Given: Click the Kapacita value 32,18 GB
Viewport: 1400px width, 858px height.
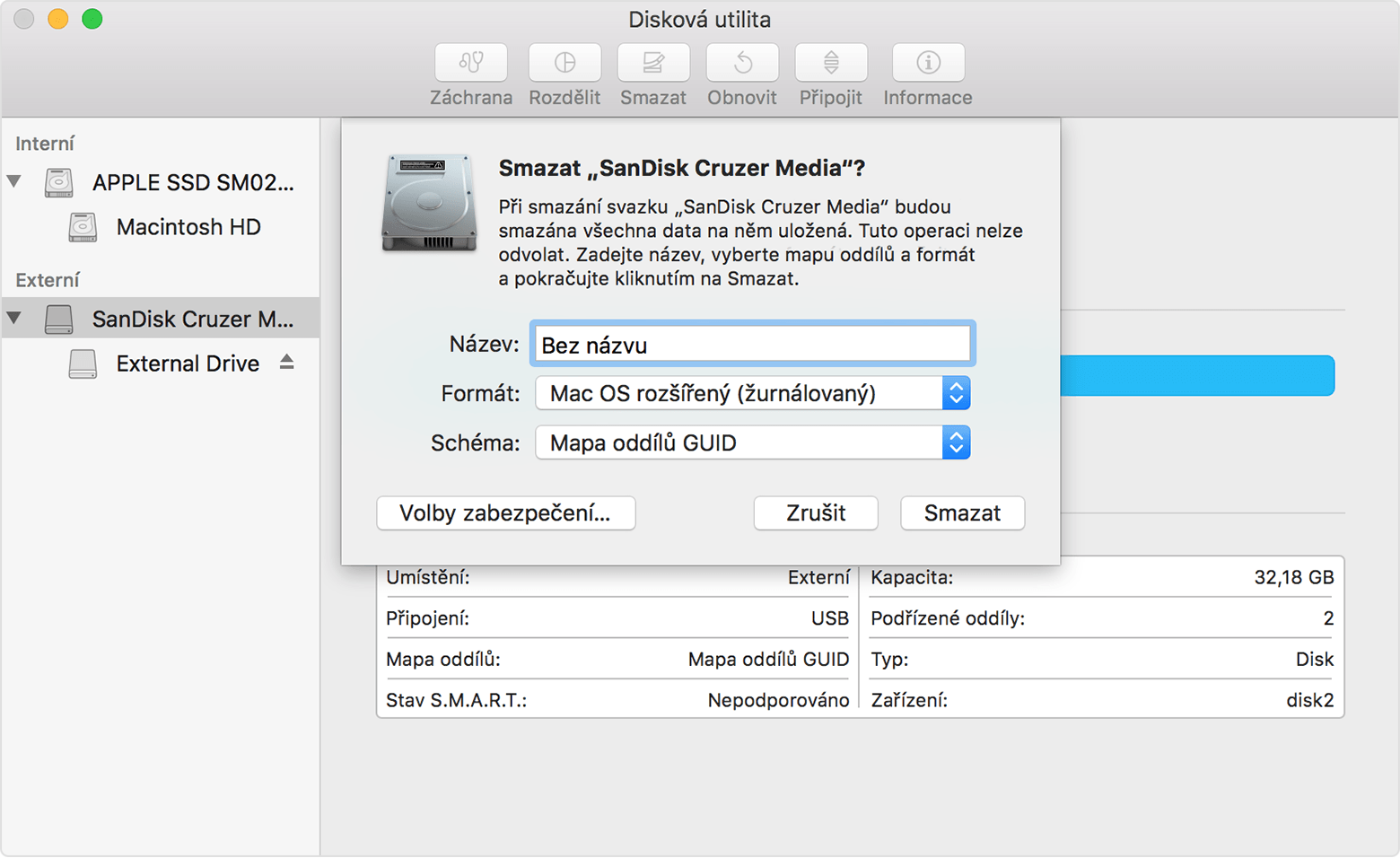Looking at the screenshot, I should tap(1293, 578).
